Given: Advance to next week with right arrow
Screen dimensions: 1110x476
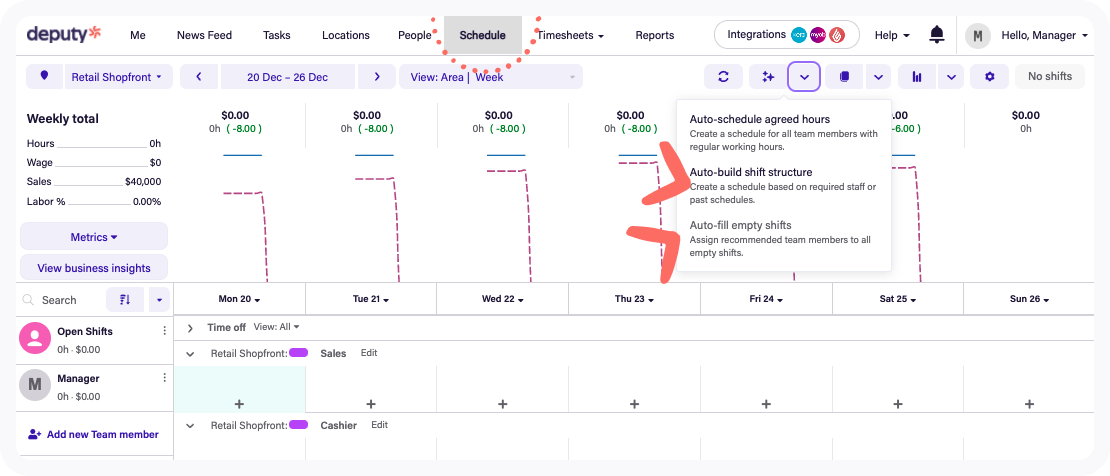Looking at the screenshot, I should coord(376,77).
